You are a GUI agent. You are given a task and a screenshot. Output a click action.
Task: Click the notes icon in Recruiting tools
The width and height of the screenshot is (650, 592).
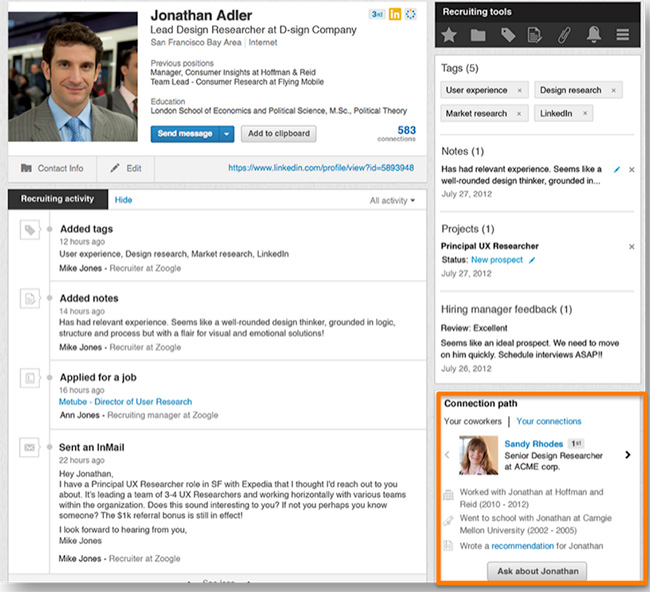(535, 36)
